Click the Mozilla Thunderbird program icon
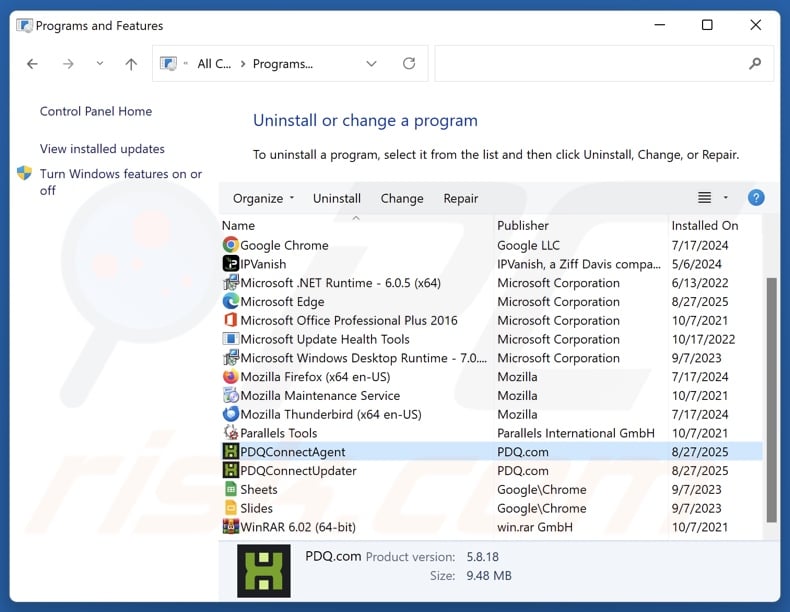The height and width of the screenshot is (612, 790). tap(230, 414)
